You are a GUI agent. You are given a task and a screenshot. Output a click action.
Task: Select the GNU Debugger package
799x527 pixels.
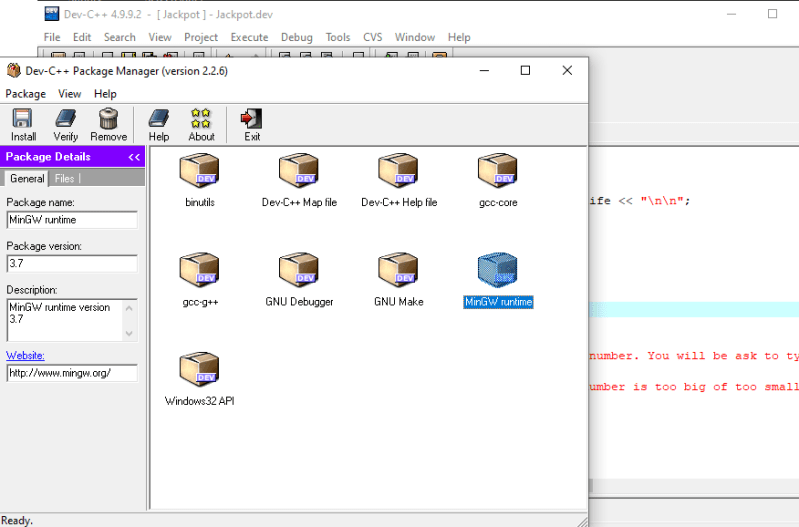tap(299, 280)
